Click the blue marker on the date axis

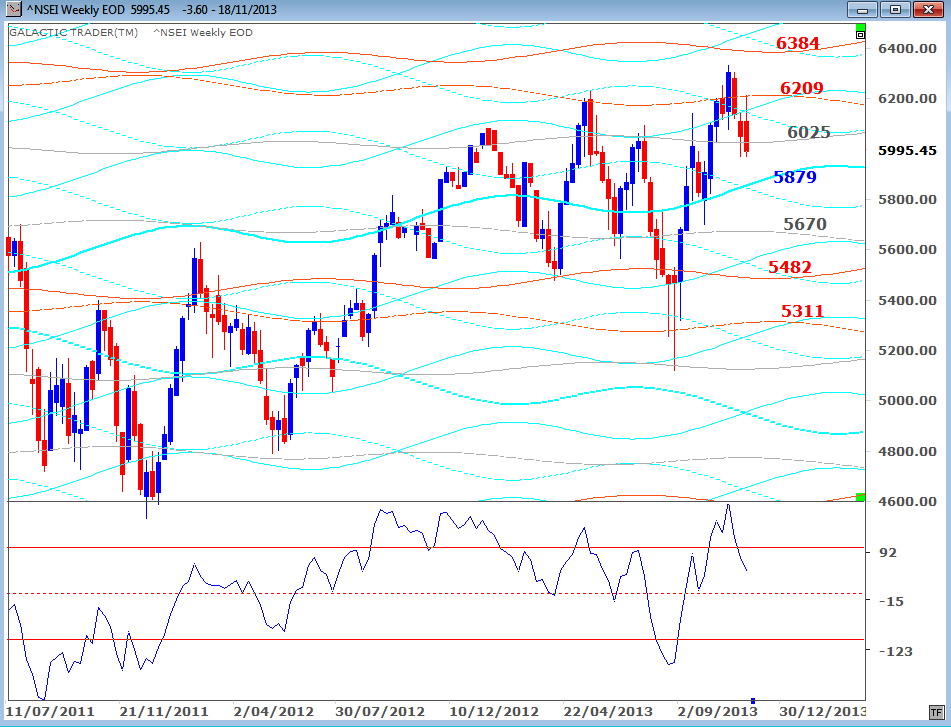(753, 701)
